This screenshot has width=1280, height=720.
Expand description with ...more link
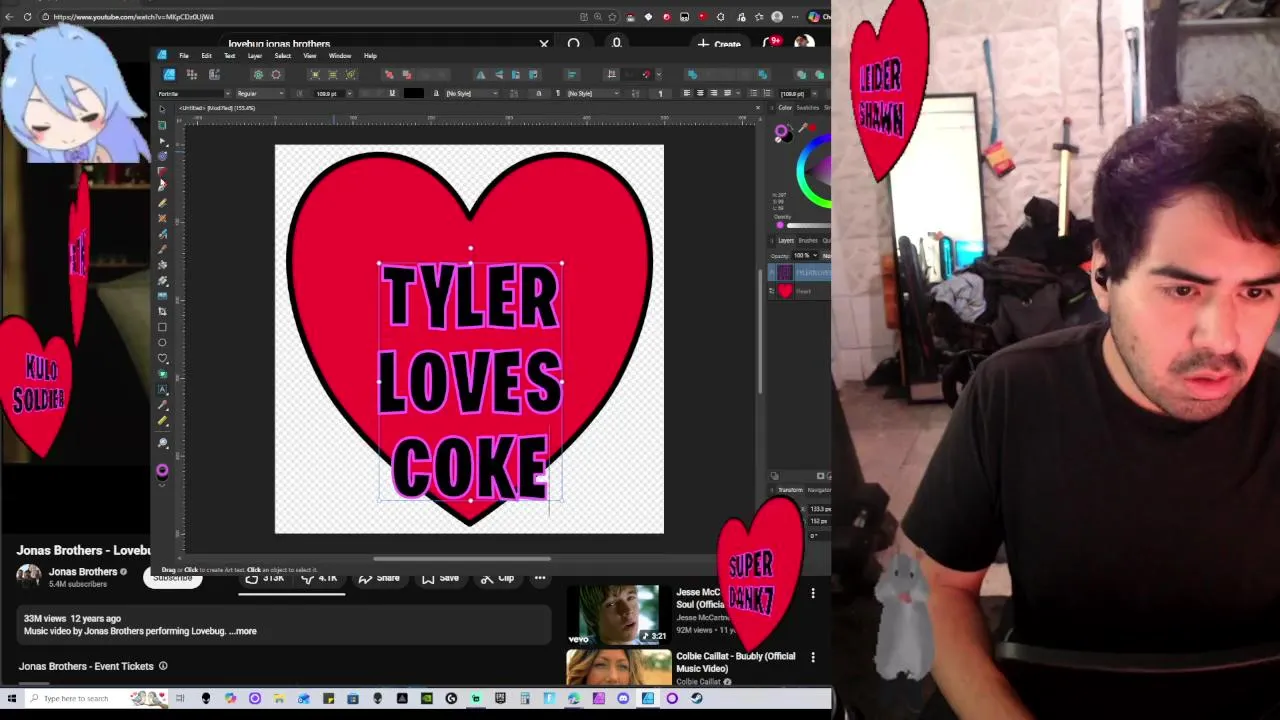[243, 631]
